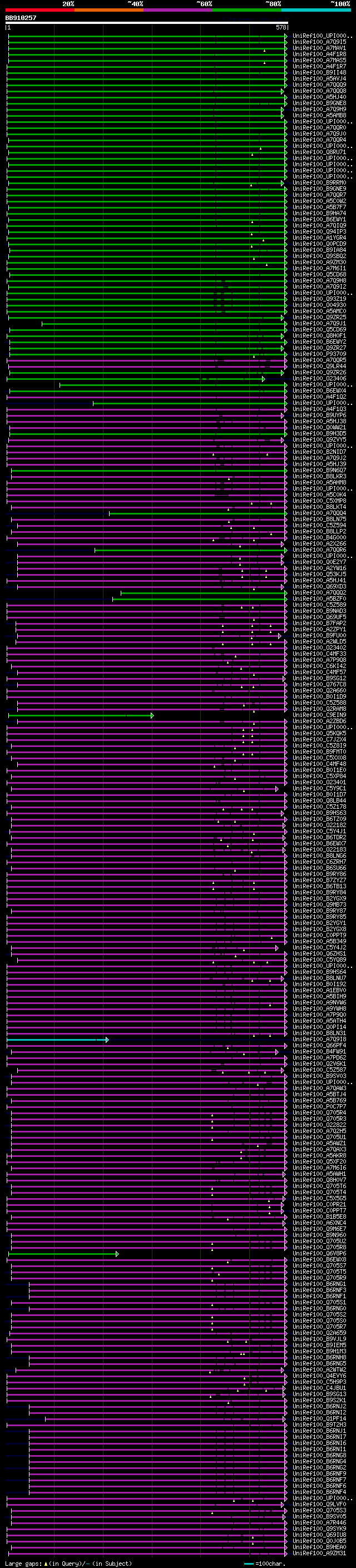The width and height of the screenshot is (356, 1568).
Task: Select hit UniRef100_A7MAS5
Action: point(319,60)
